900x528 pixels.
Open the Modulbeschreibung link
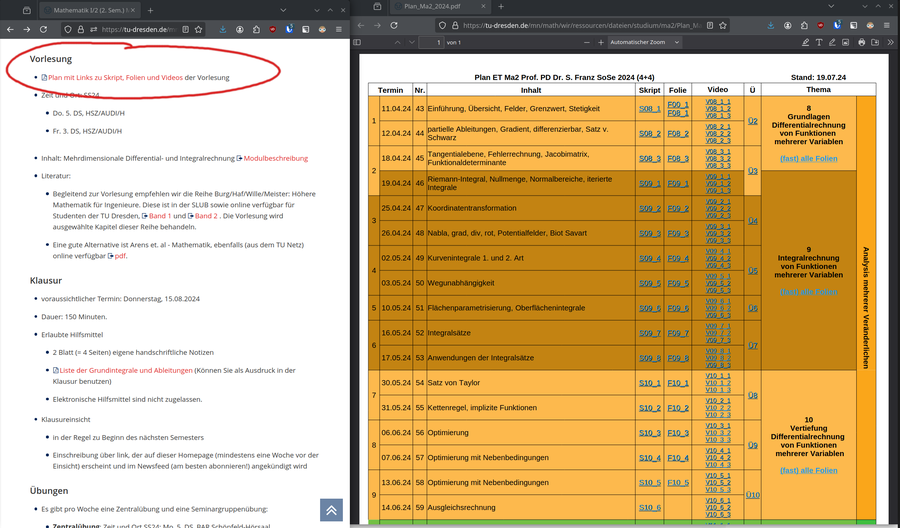click(x=276, y=158)
